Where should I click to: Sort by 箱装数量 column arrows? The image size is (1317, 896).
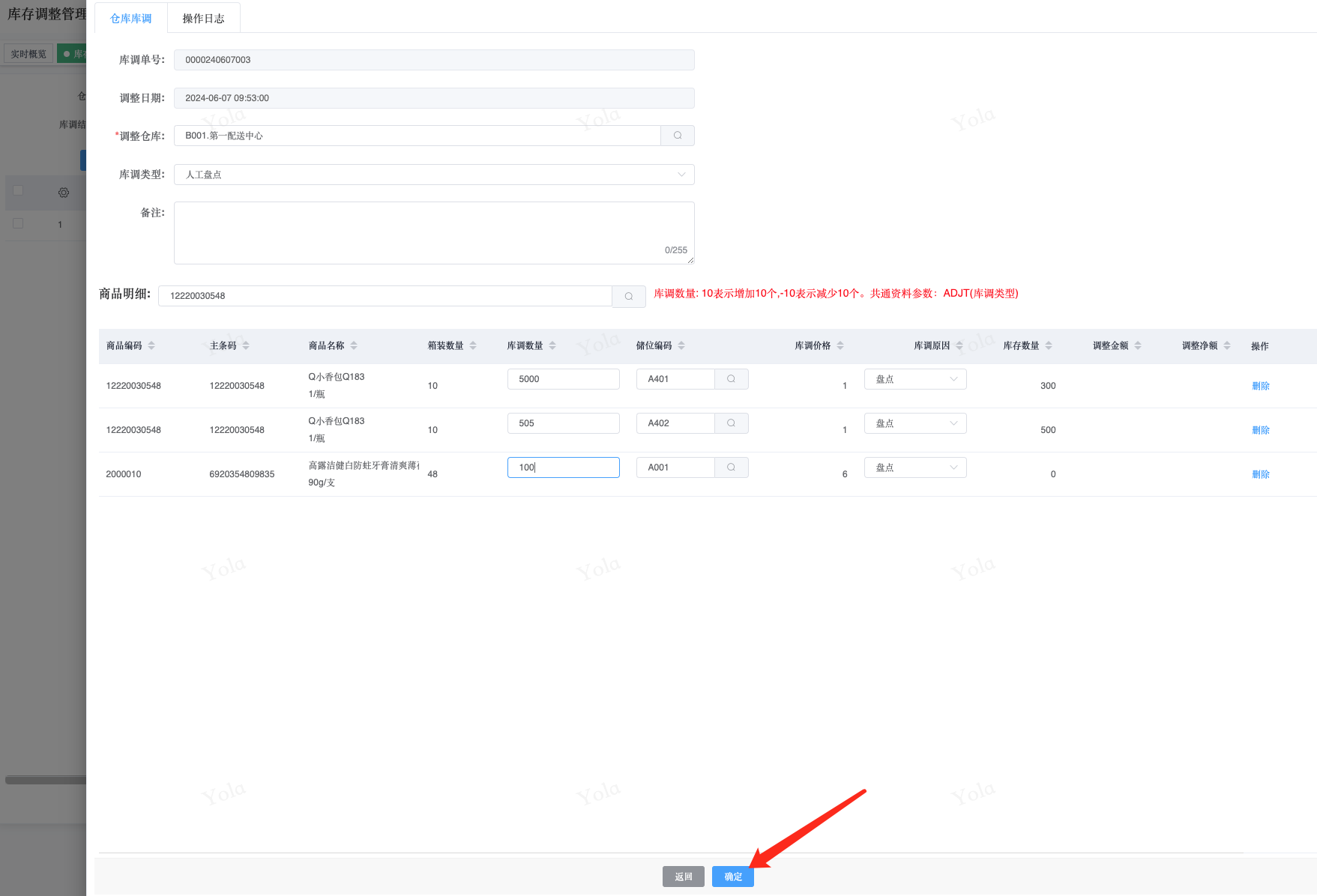tap(473, 345)
